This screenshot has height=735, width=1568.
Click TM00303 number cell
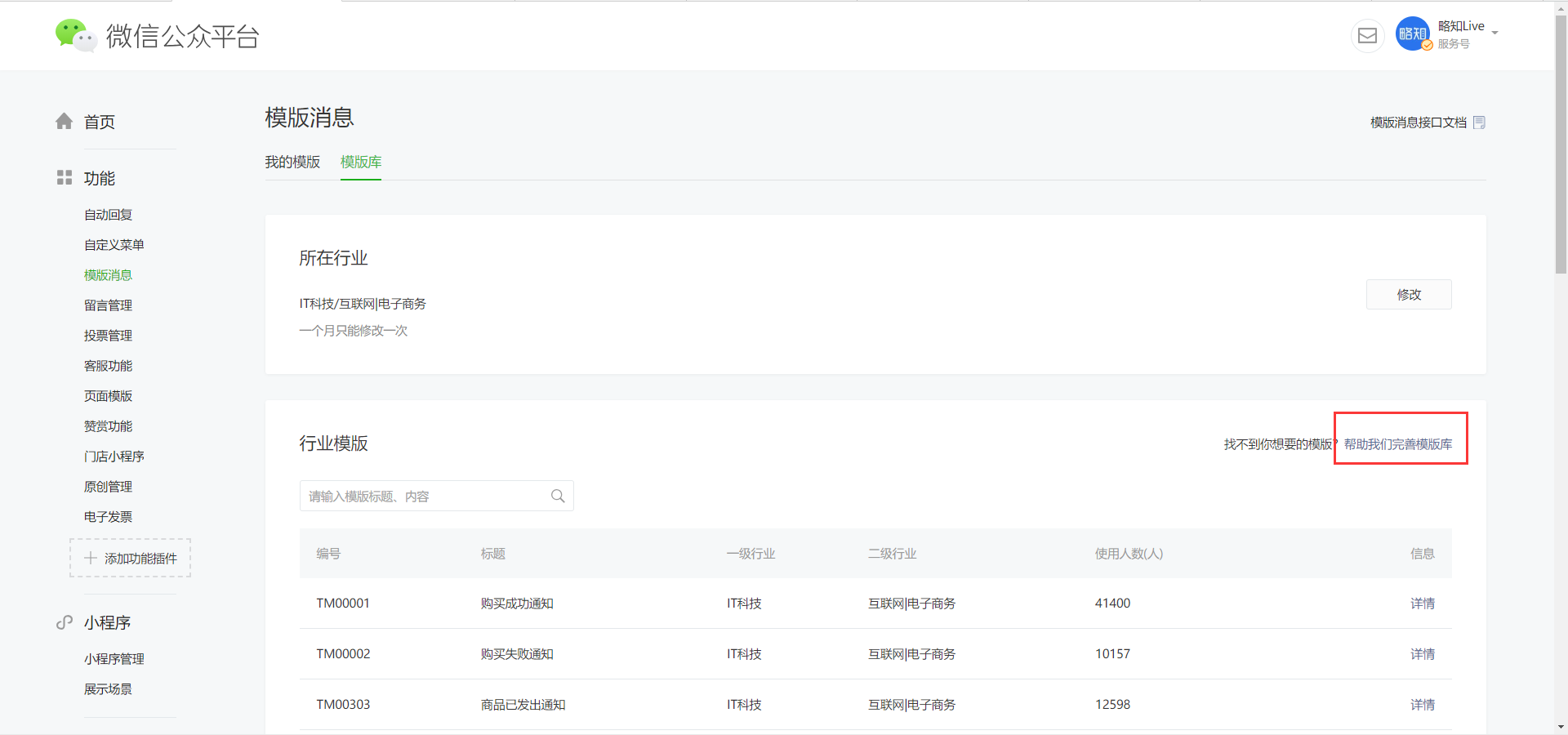coord(343,705)
